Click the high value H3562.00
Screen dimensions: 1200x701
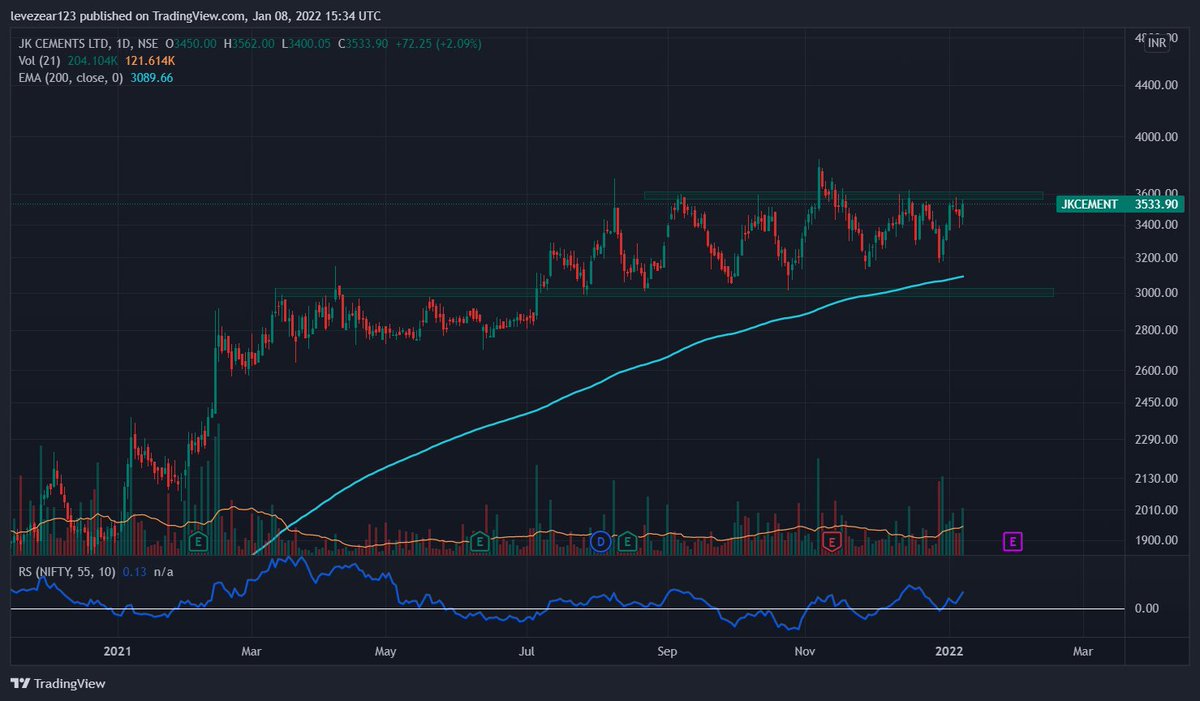[x=250, y=44]
